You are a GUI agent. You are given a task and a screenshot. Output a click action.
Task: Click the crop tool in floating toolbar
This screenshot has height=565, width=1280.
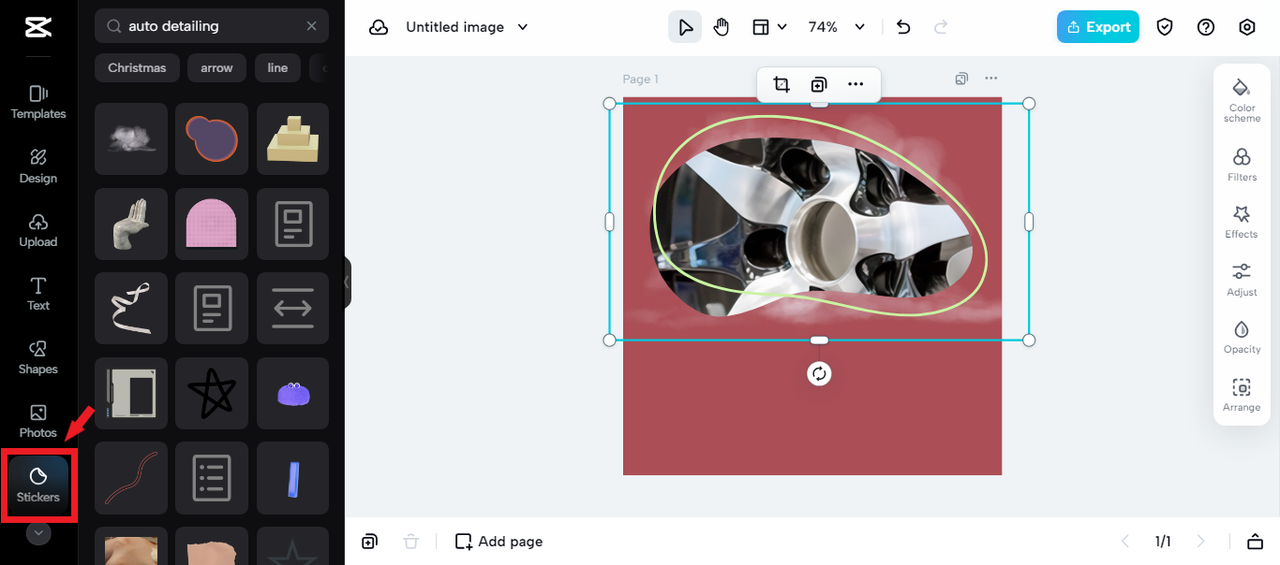(782, 84)
